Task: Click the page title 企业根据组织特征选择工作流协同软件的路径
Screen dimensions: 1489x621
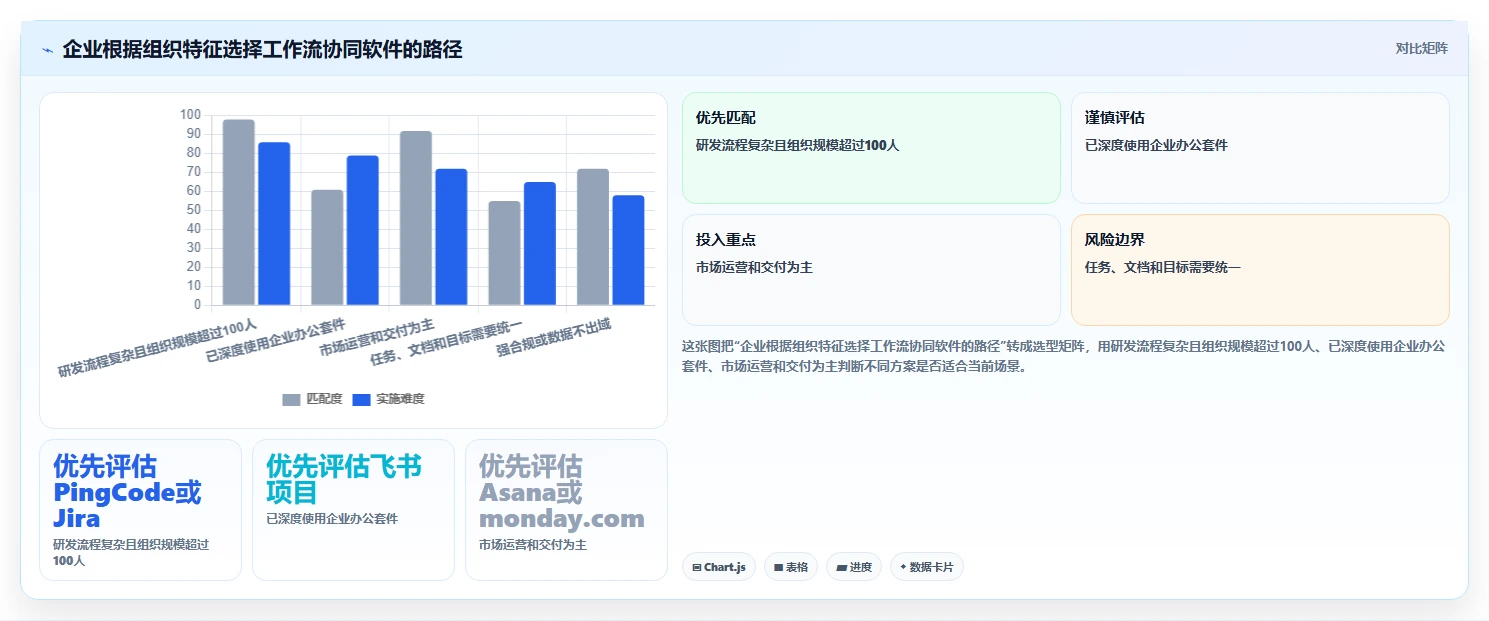Action: (x=262, y=49)
